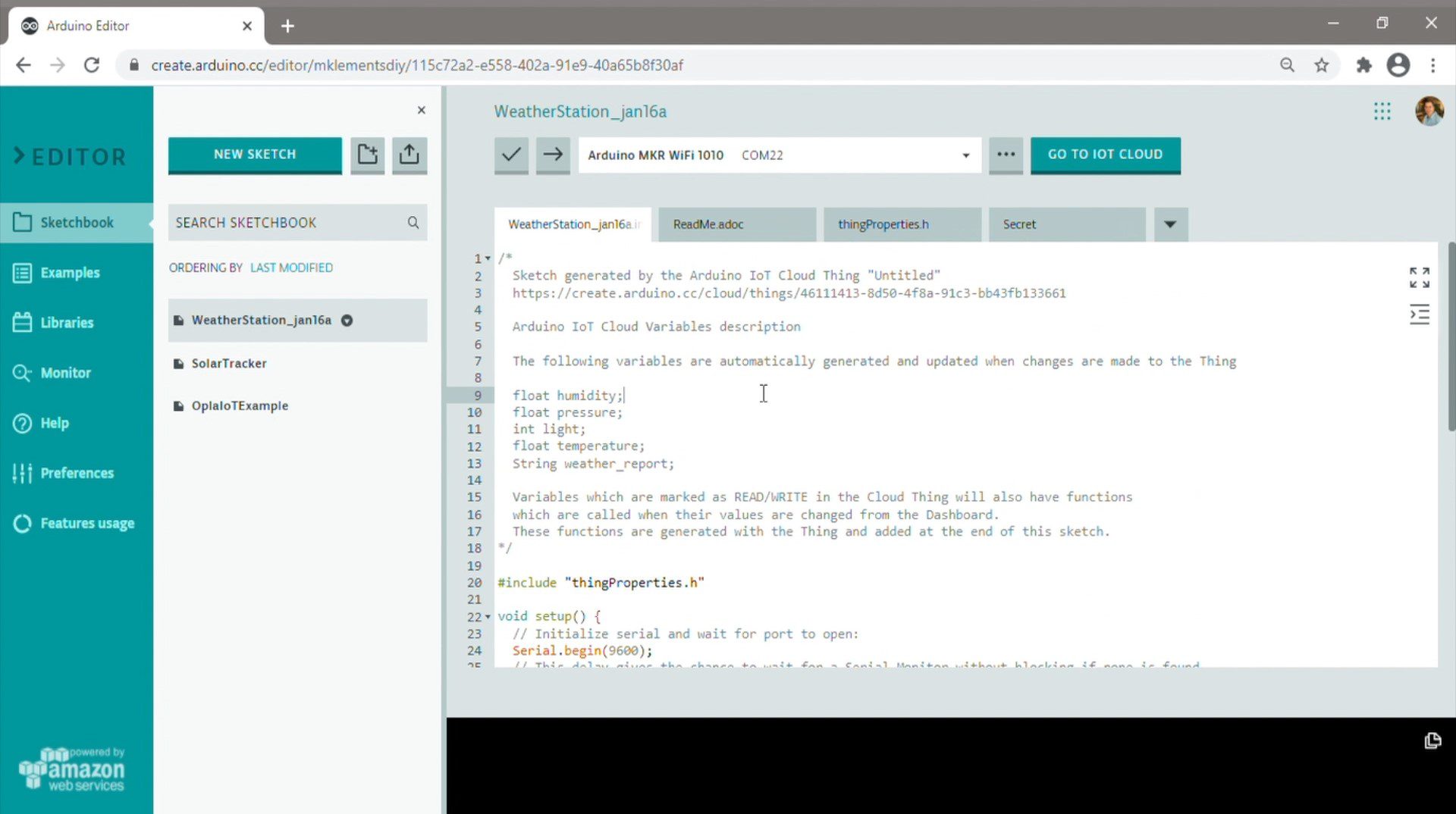This screenshot has height=814, width=1456.
Task: Click the Verify checkmark button
Action: [x=511, y=155]
